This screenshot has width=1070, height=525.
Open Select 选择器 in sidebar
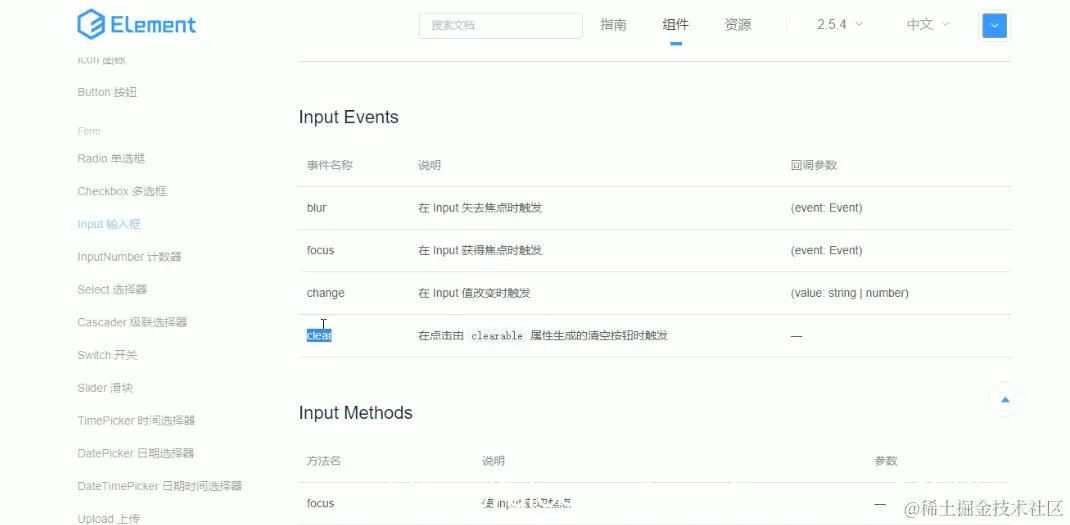(112, 289)
